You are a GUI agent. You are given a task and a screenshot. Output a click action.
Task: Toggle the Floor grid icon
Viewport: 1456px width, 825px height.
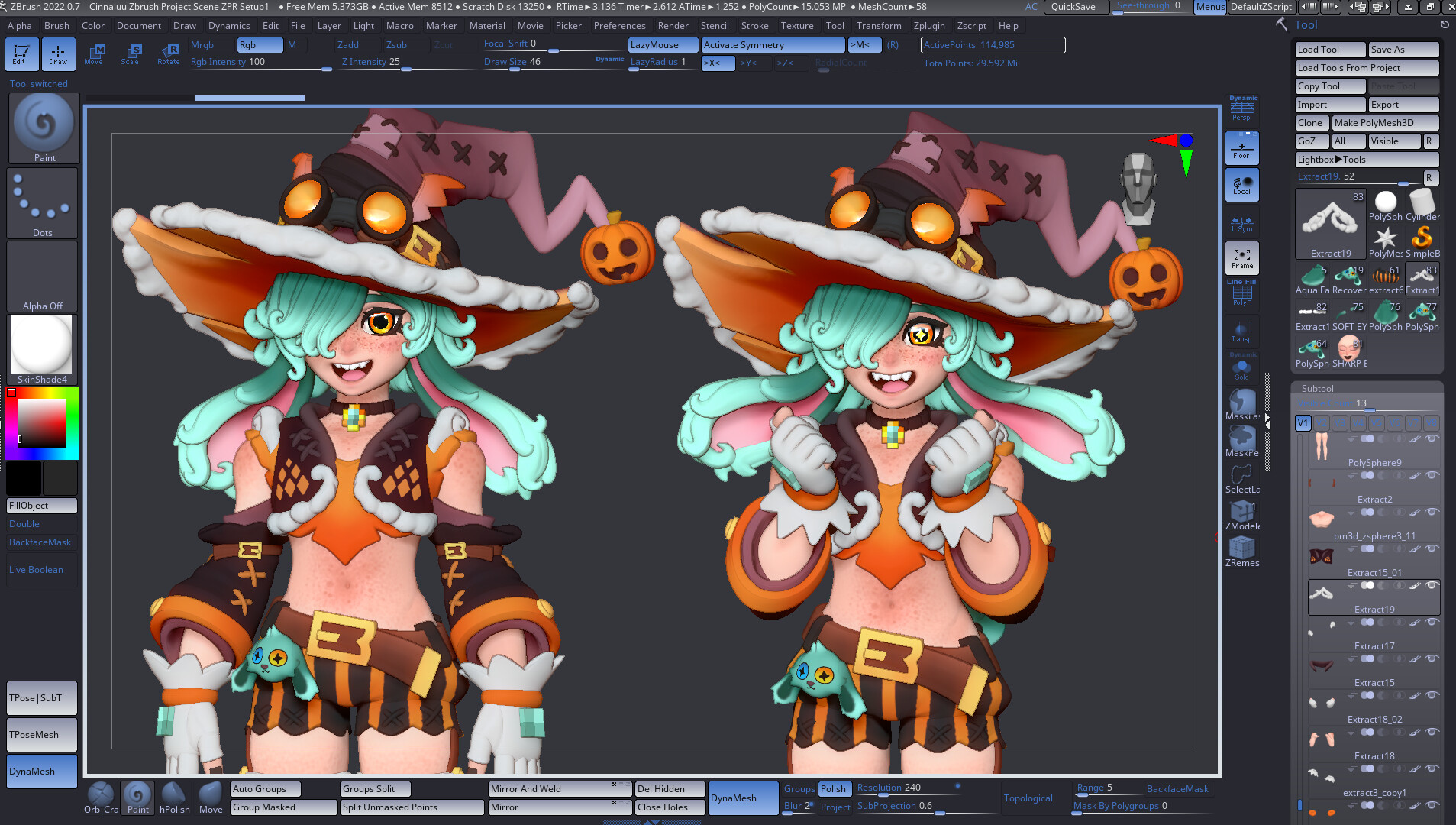[x=1241, y=147]
